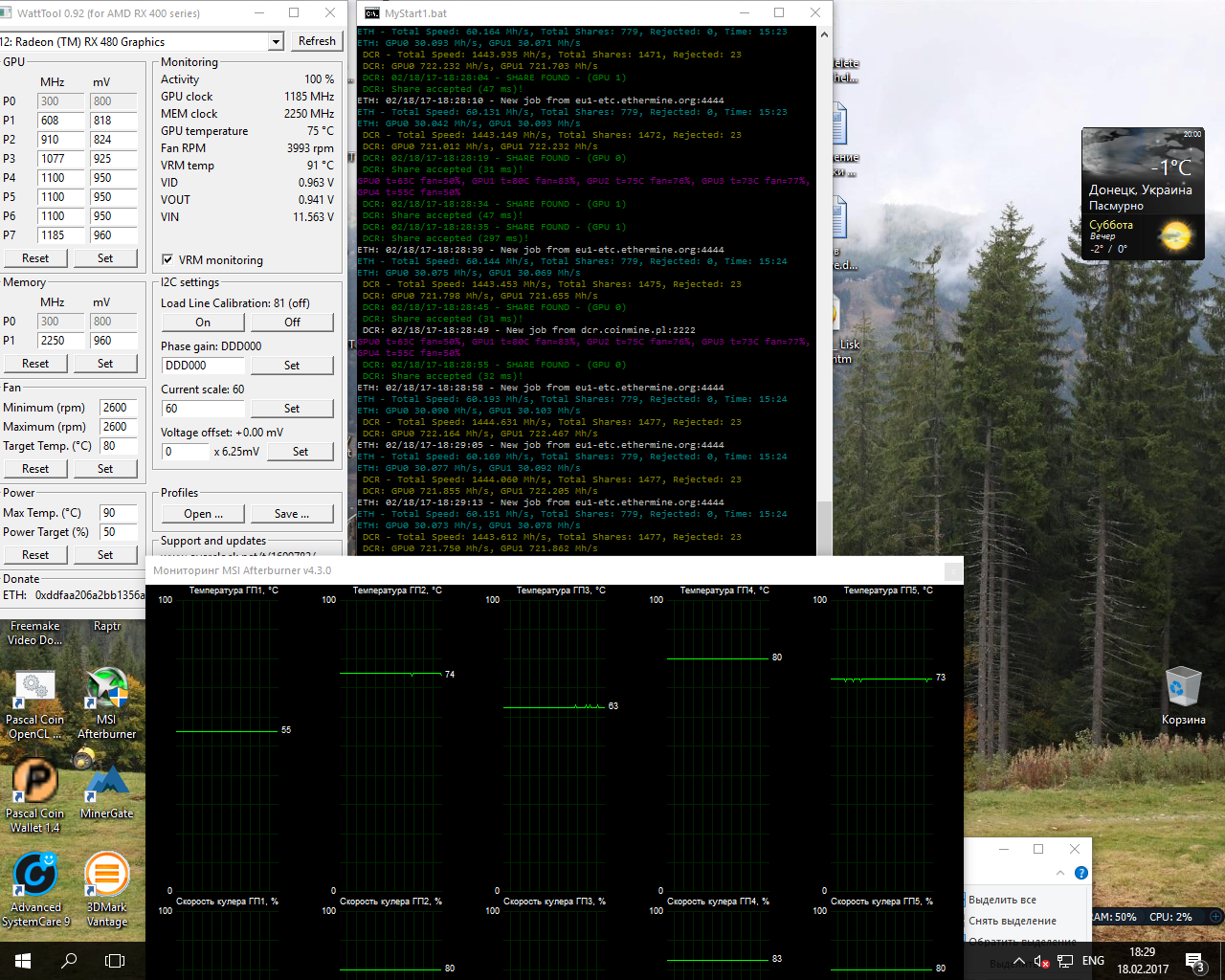1225x980 pixels.
Task: Click the cmd icon in MyStart1.bat title bar
Action: point(371,13)
